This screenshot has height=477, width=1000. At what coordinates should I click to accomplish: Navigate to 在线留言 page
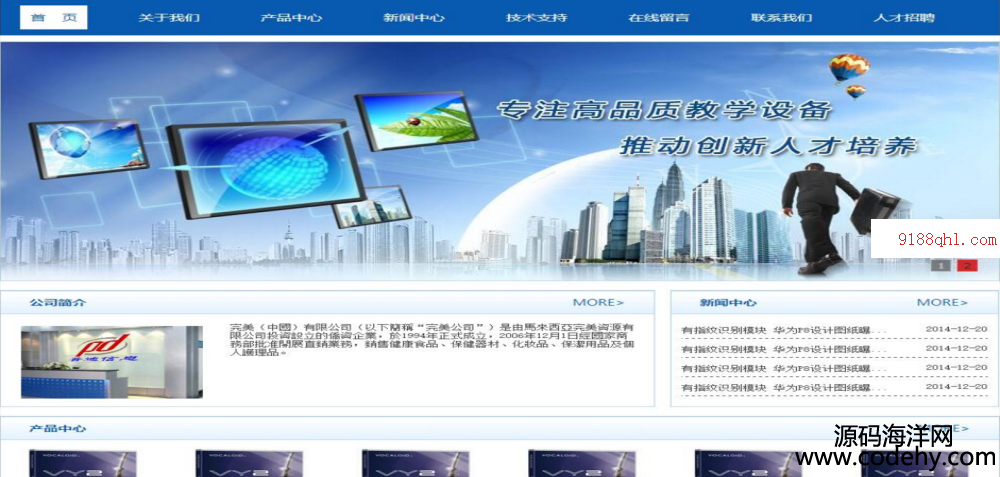[659, 17]
